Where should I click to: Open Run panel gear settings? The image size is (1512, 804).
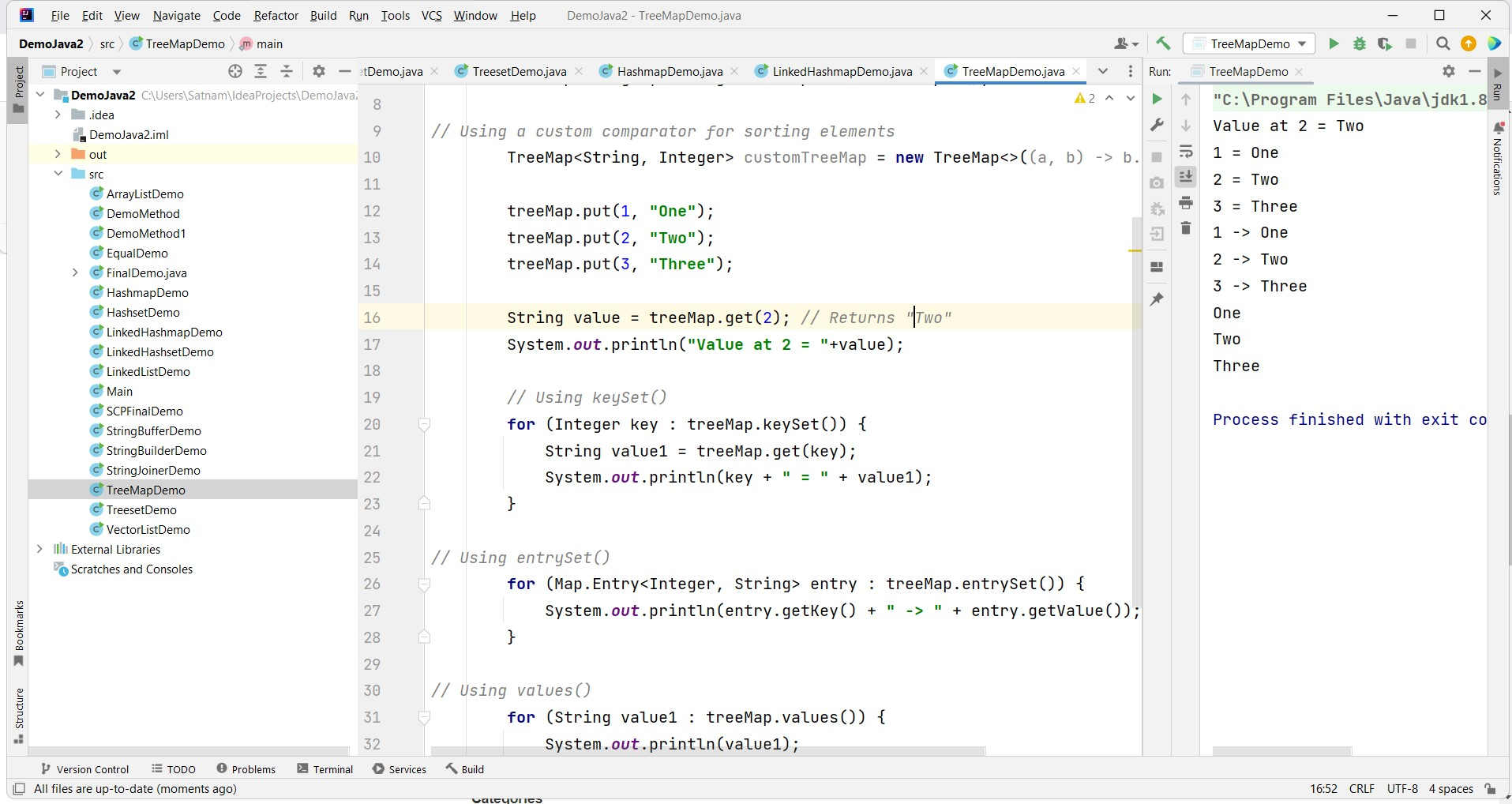click(x=1448, y=72)
